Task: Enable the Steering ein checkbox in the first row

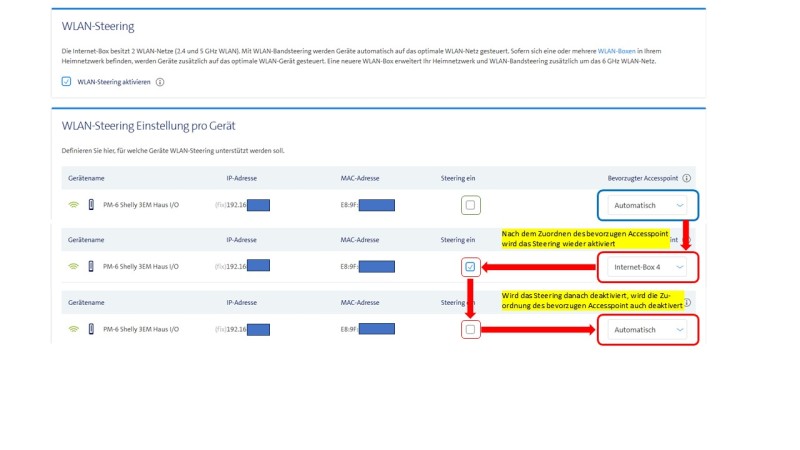Action: [471, 206]
